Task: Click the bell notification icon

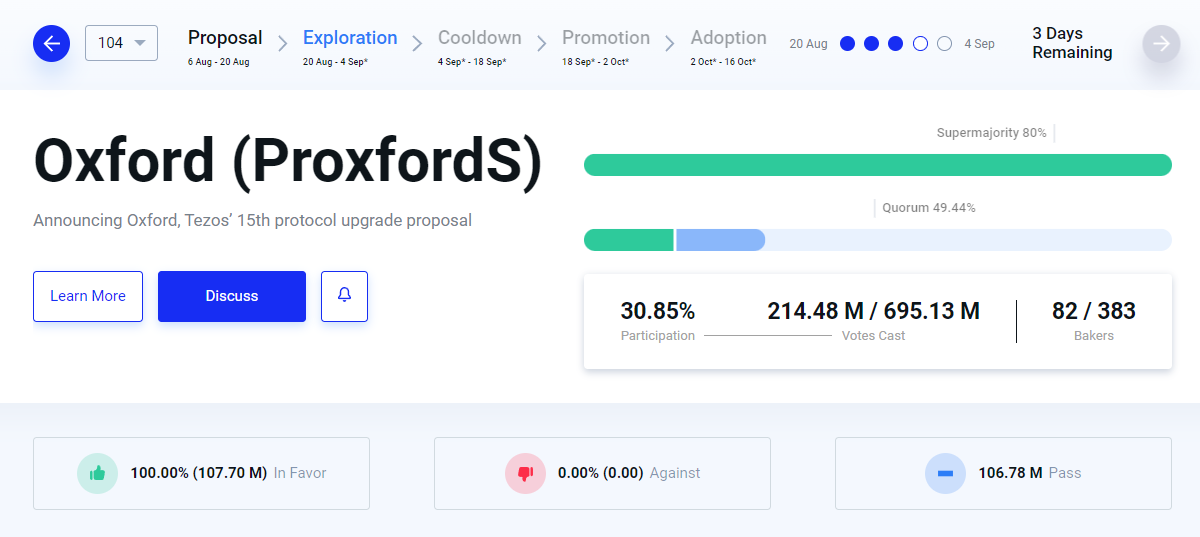Action: (x=344, y=296)
